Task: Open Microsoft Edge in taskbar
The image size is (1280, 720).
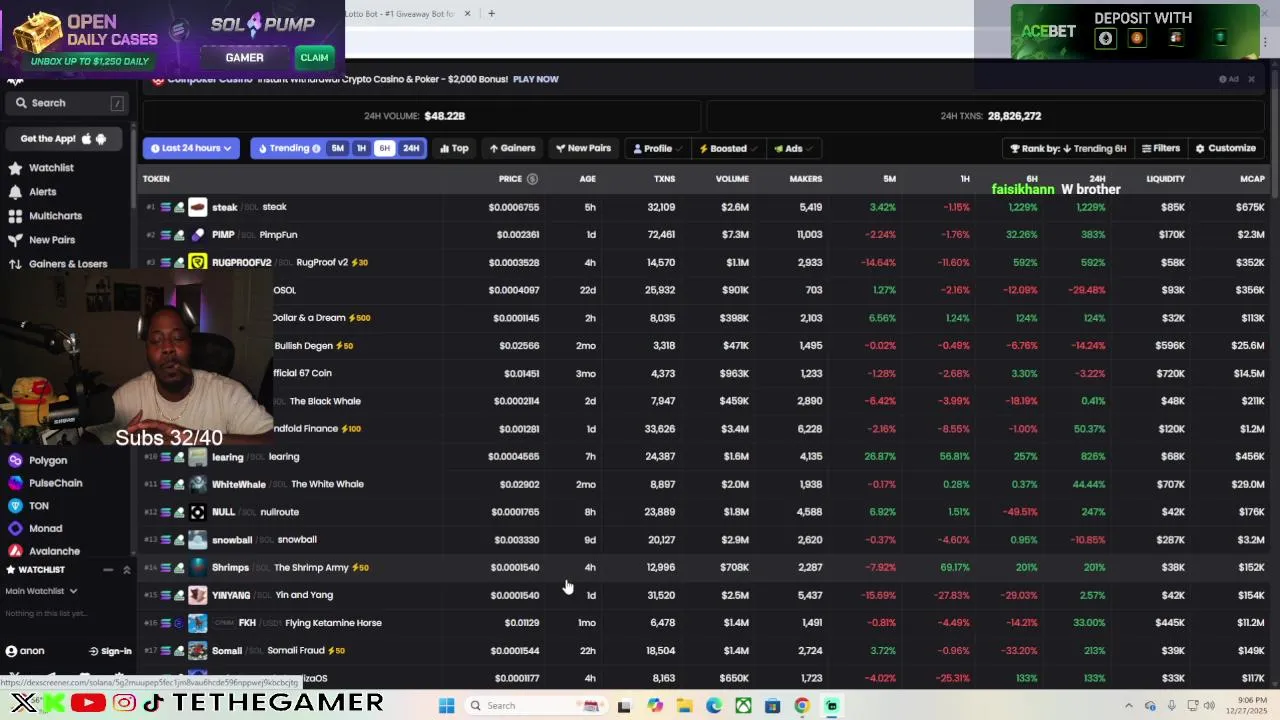Action: (x=713, y=706)
